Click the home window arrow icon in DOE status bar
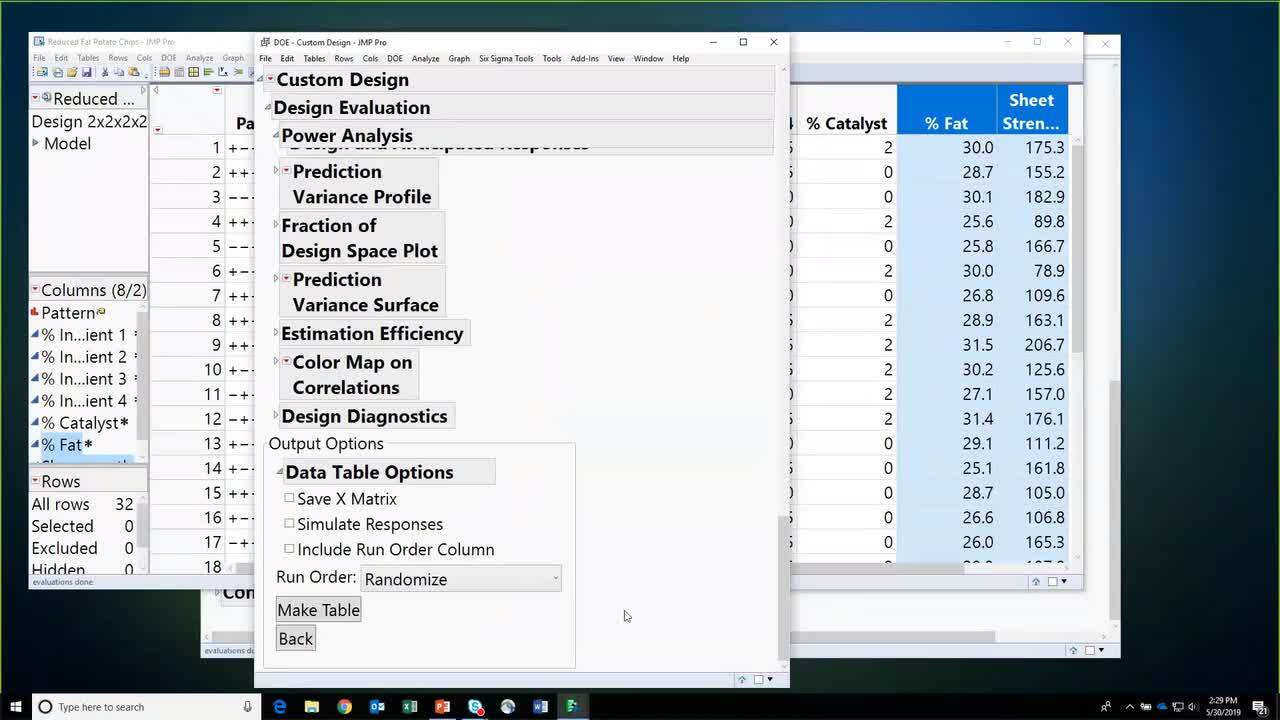The image size is (1280, 720). pyautogui.click(x=742, y=680)
